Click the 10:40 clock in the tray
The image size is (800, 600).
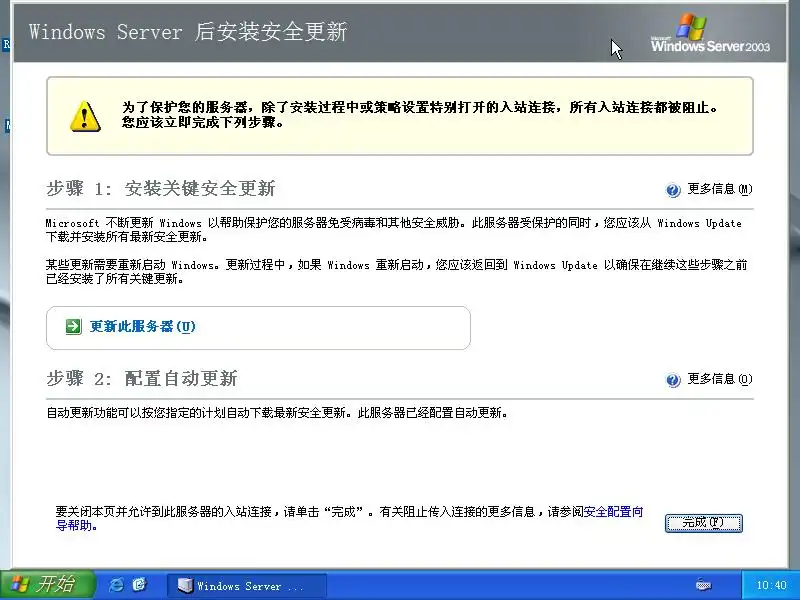click(x=771, y=585)
